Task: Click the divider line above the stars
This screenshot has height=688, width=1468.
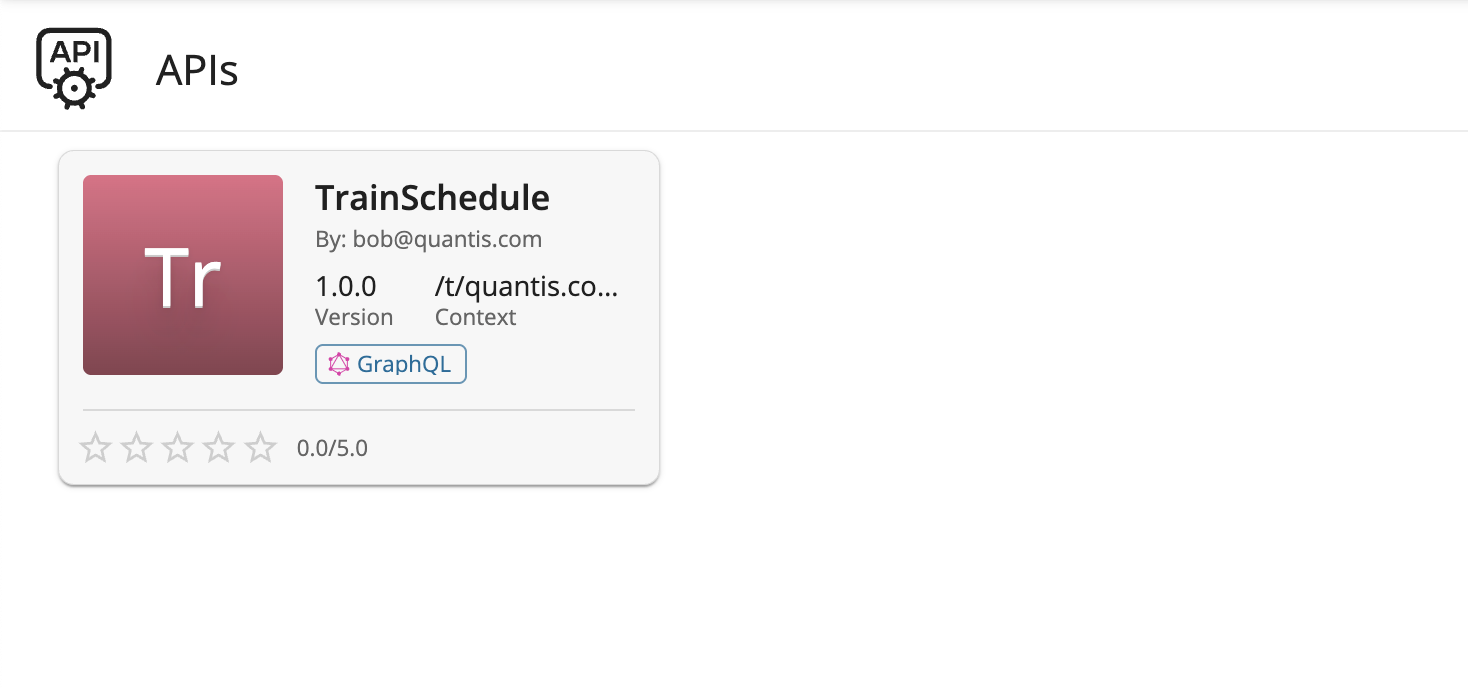Action: 358,410
